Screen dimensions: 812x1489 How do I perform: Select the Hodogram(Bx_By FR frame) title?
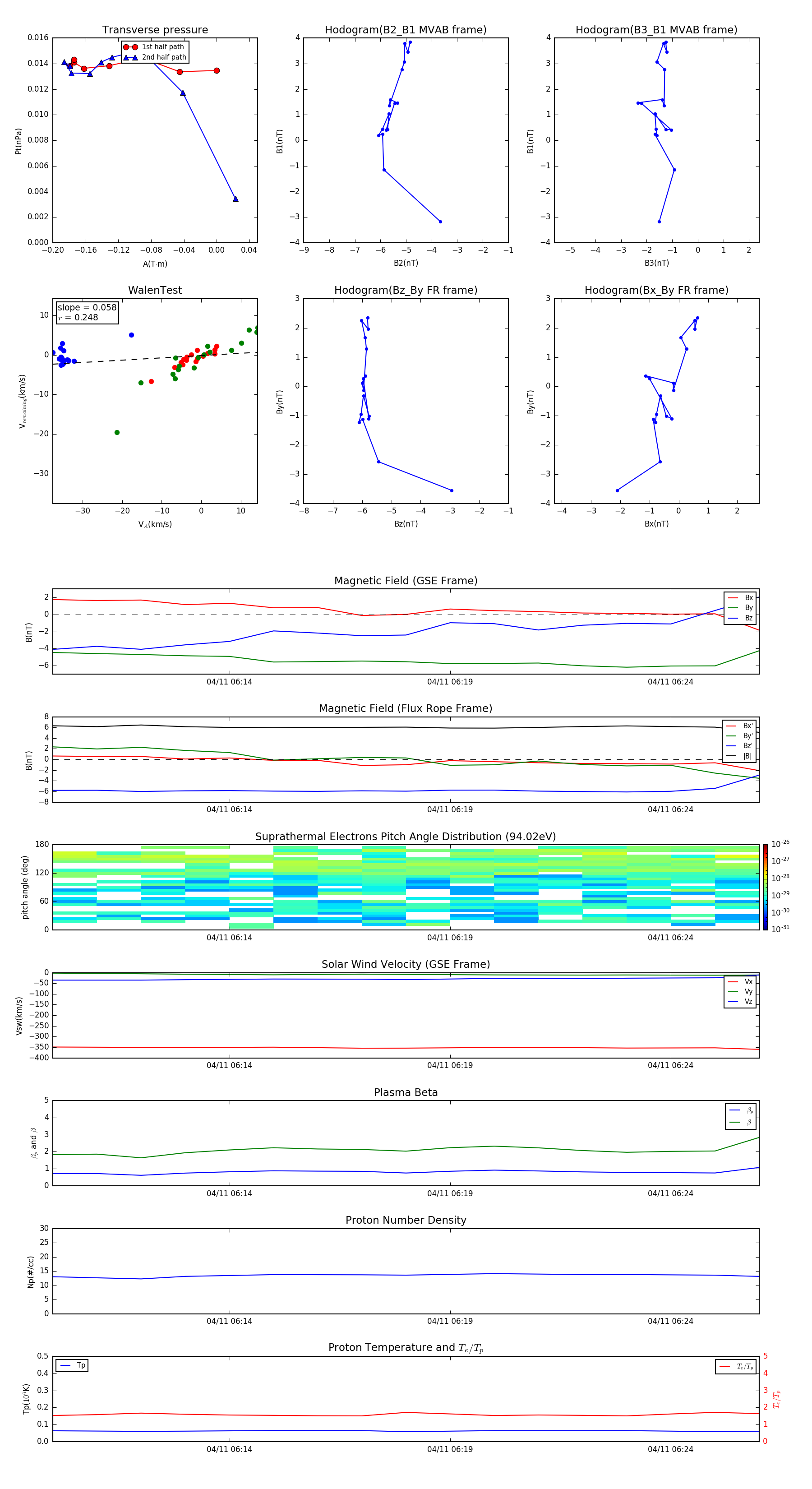656,290
